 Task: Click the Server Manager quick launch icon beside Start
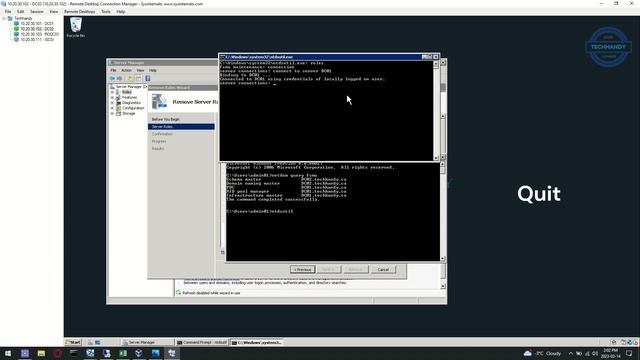pyautogui.click(x=90, y=342)
